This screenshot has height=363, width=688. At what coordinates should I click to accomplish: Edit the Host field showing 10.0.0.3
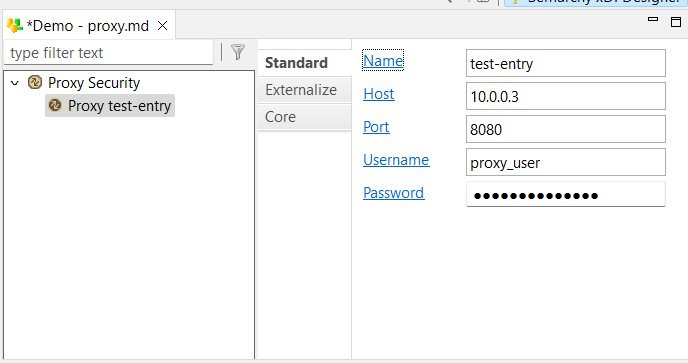pos(566,96)
